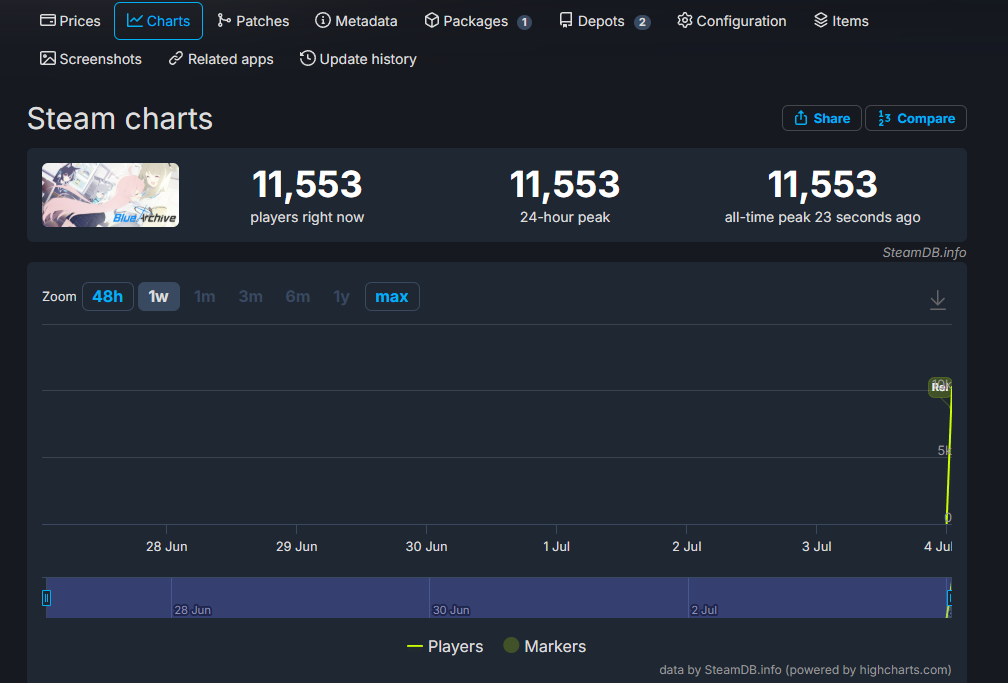1008x683 pixels.
Task: Set chart zoom to 48h
Action: click(x=107, y=296)
